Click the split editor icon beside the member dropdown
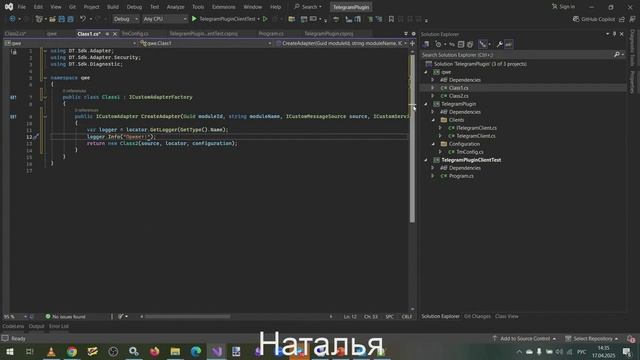640x360 pixels. click(x=412, y=43)
